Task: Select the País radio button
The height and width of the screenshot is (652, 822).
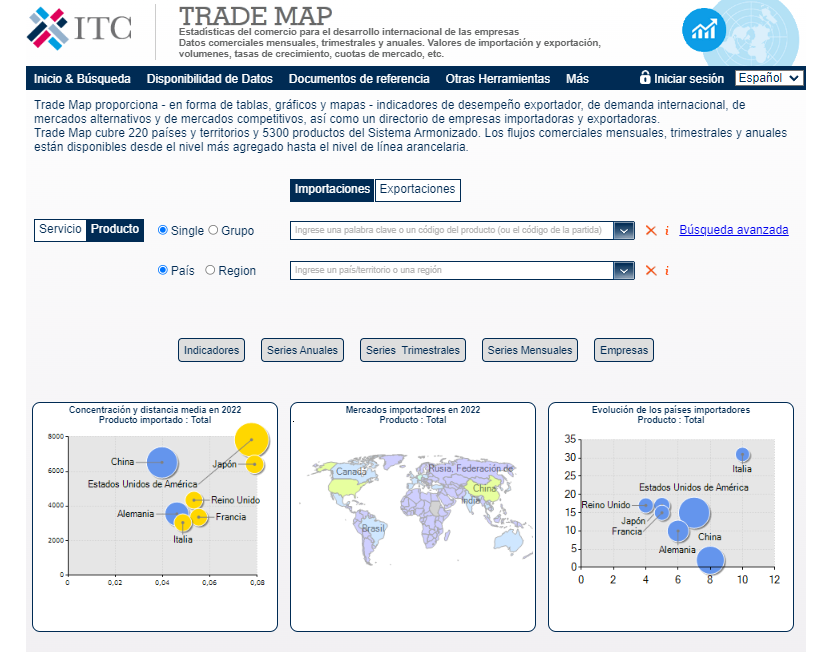Action: [163, 270]
